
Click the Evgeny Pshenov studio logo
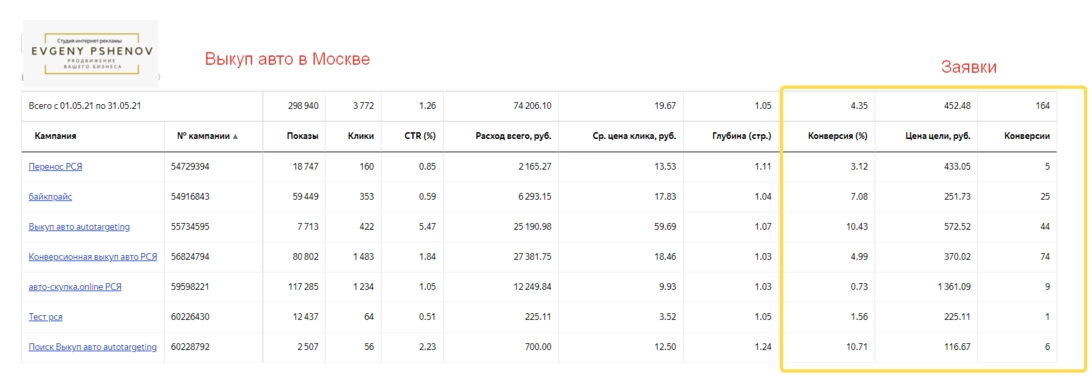pyautogui.click(x=90, y=48)
